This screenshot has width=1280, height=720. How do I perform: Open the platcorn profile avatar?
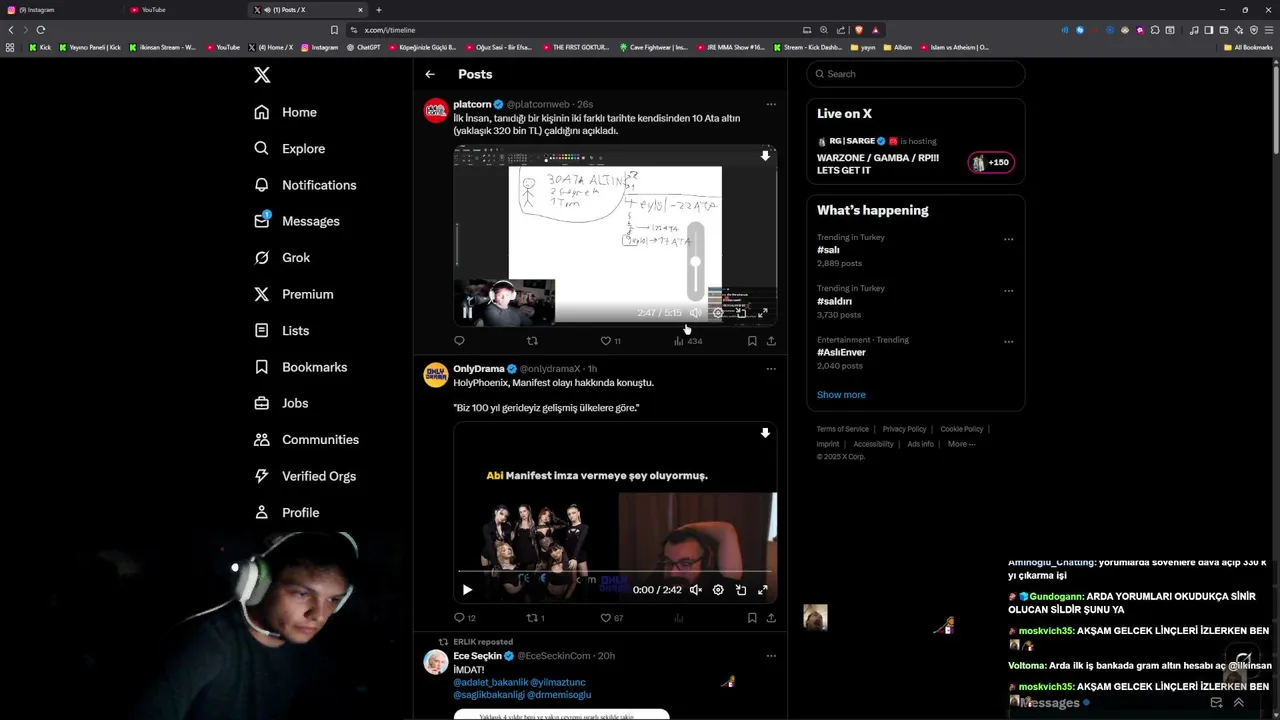(436, 110)
